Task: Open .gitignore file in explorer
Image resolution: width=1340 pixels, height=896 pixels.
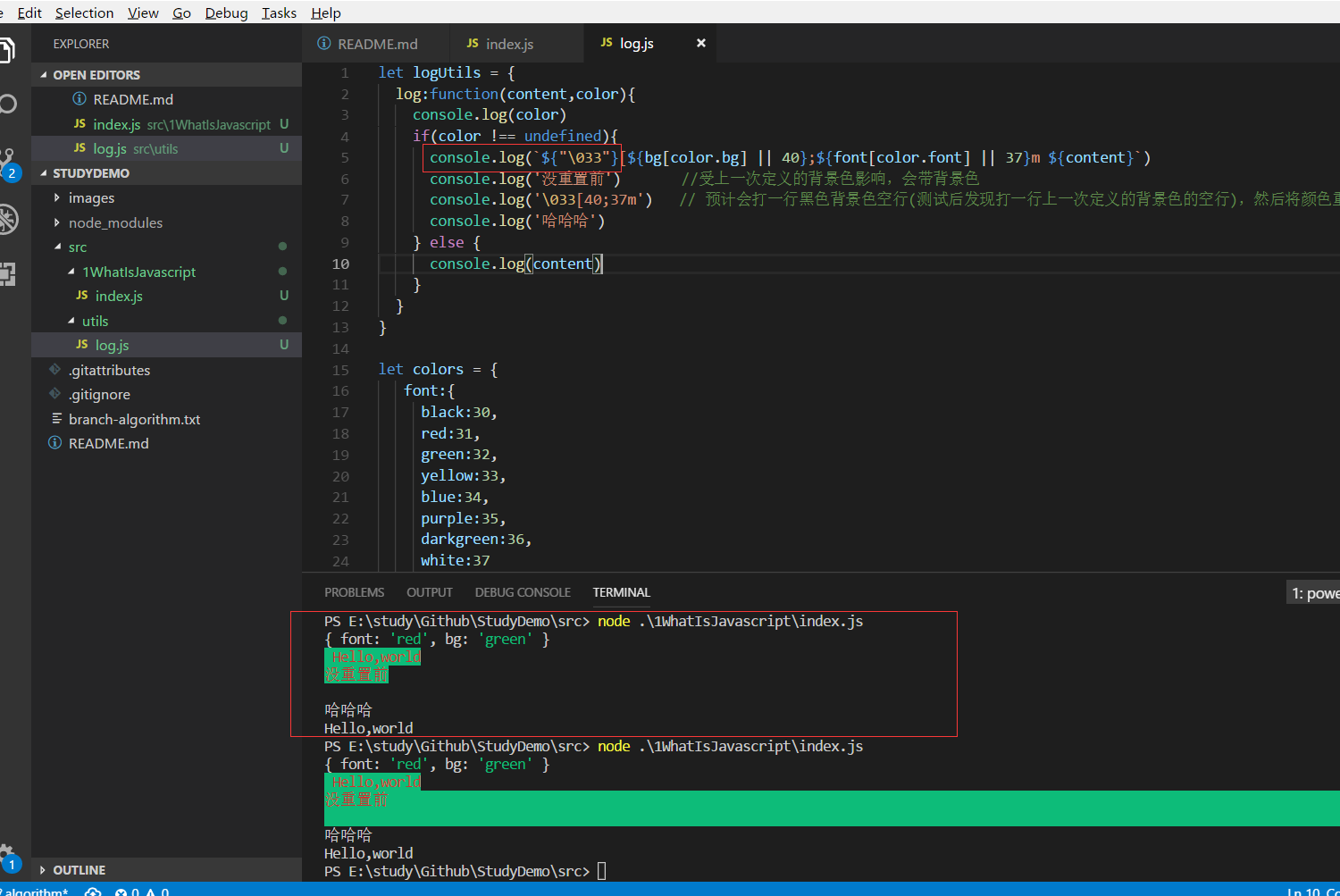Action: pos(167,394)
